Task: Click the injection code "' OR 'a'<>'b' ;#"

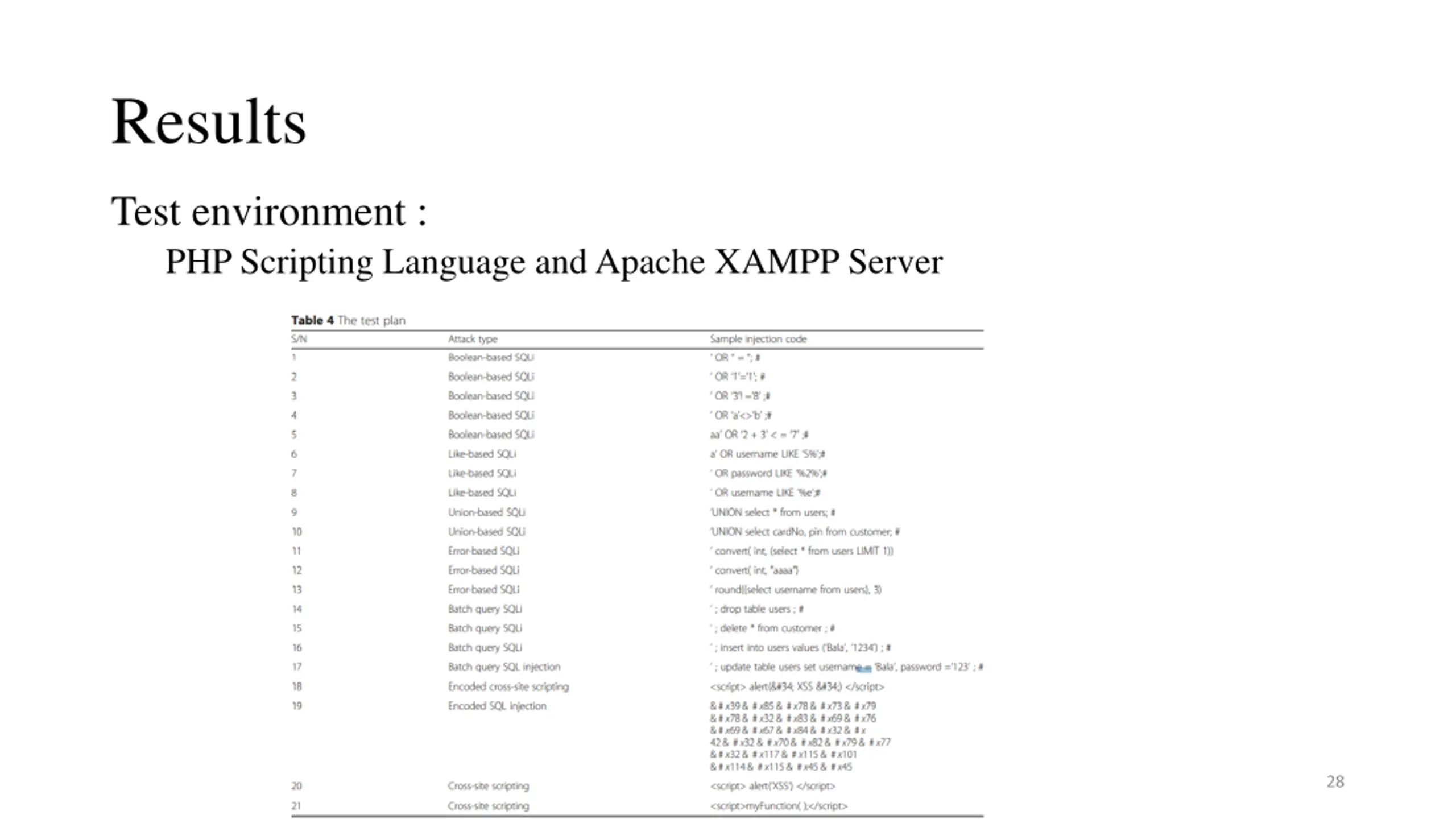Action: 741,415
